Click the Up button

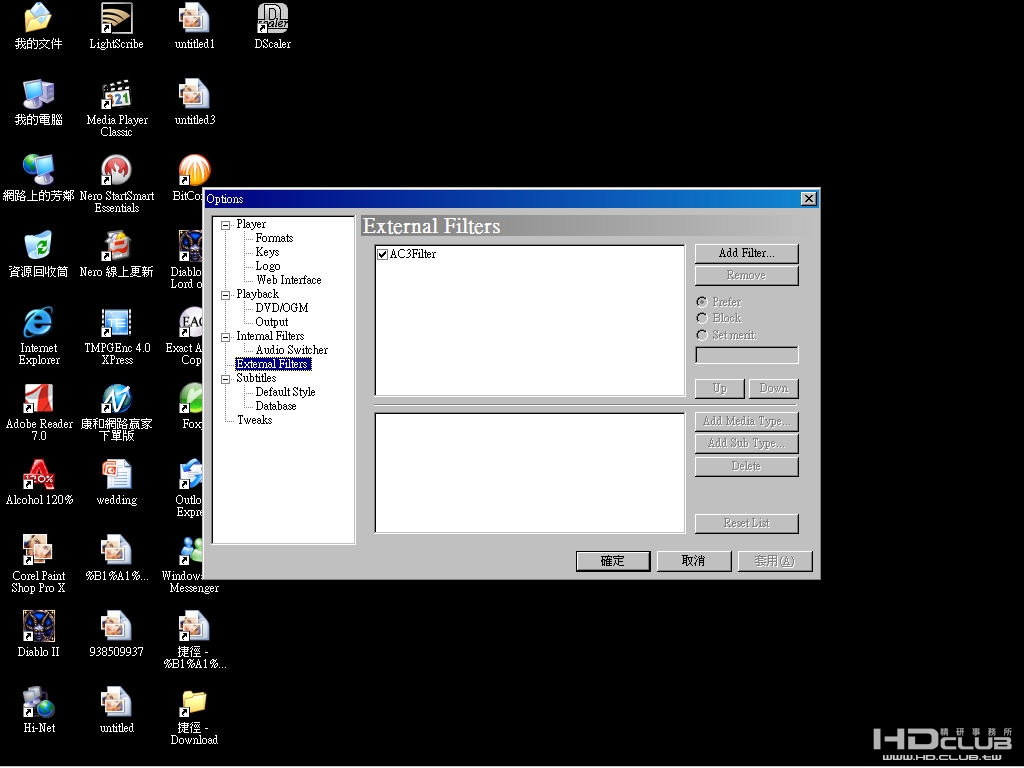click(x=720, y=389)
